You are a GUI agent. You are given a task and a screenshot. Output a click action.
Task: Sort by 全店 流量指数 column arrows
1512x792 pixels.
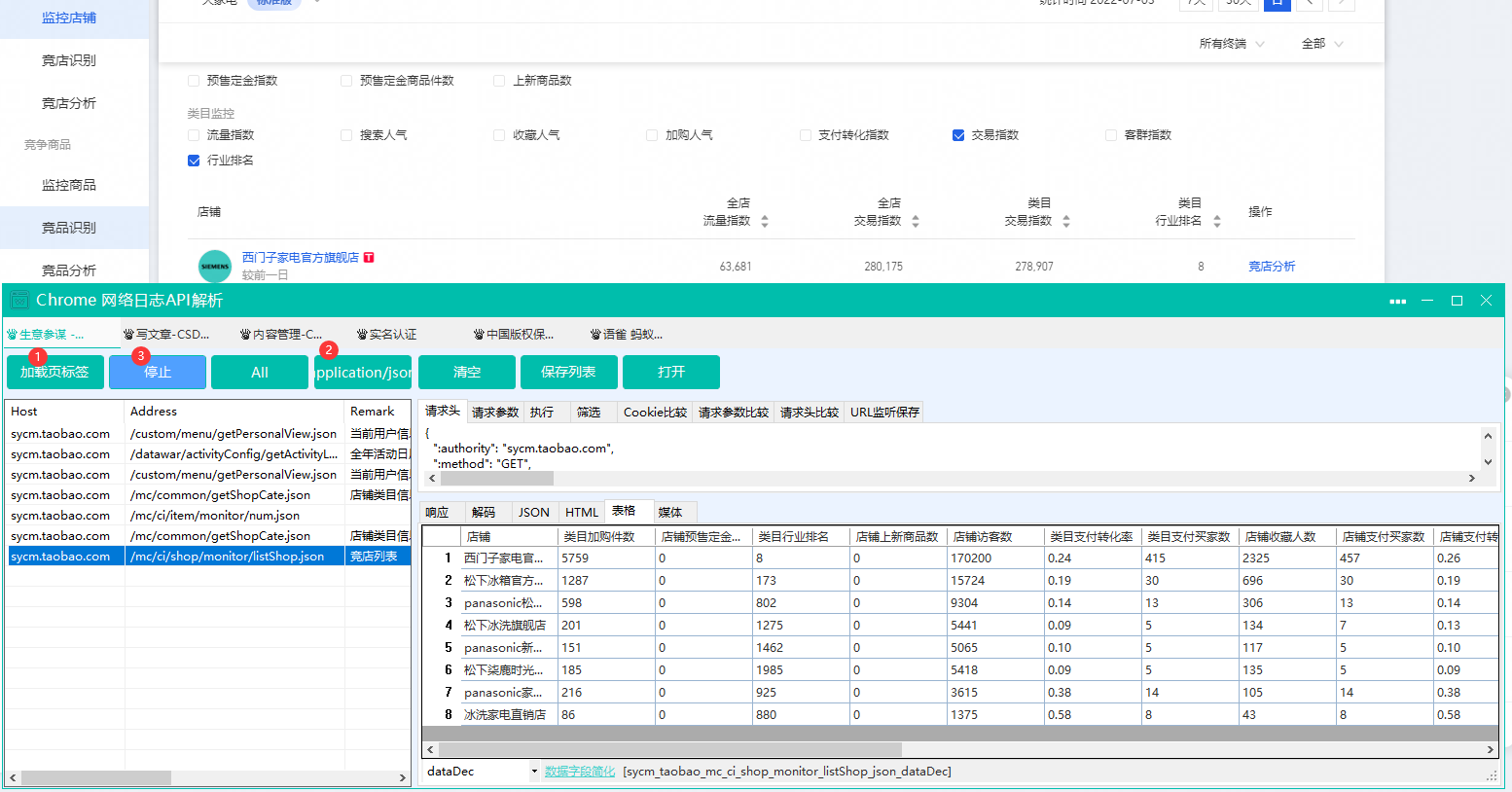tap(765, 222)
